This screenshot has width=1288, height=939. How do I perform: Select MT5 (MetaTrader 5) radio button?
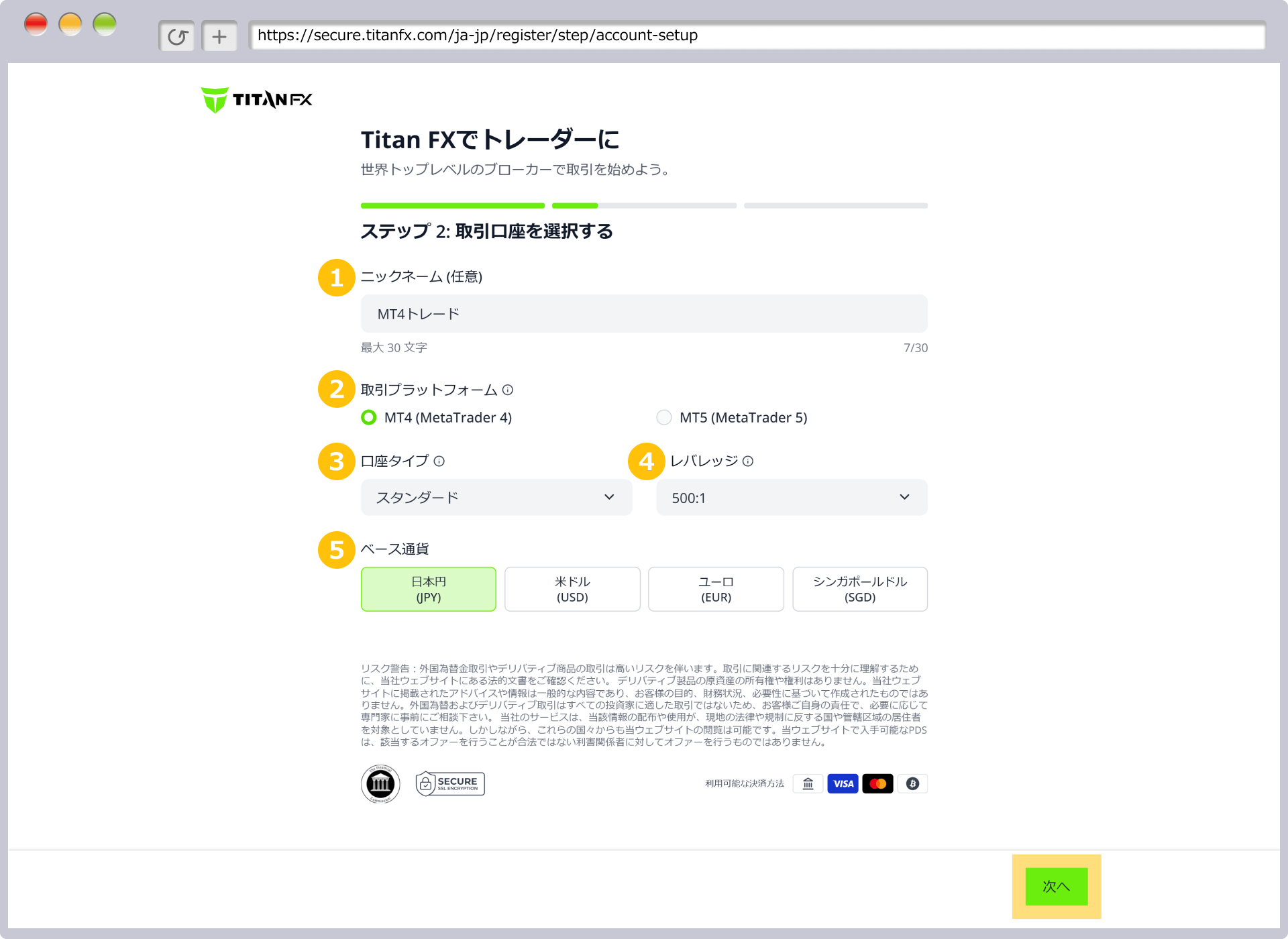point(664,417)
